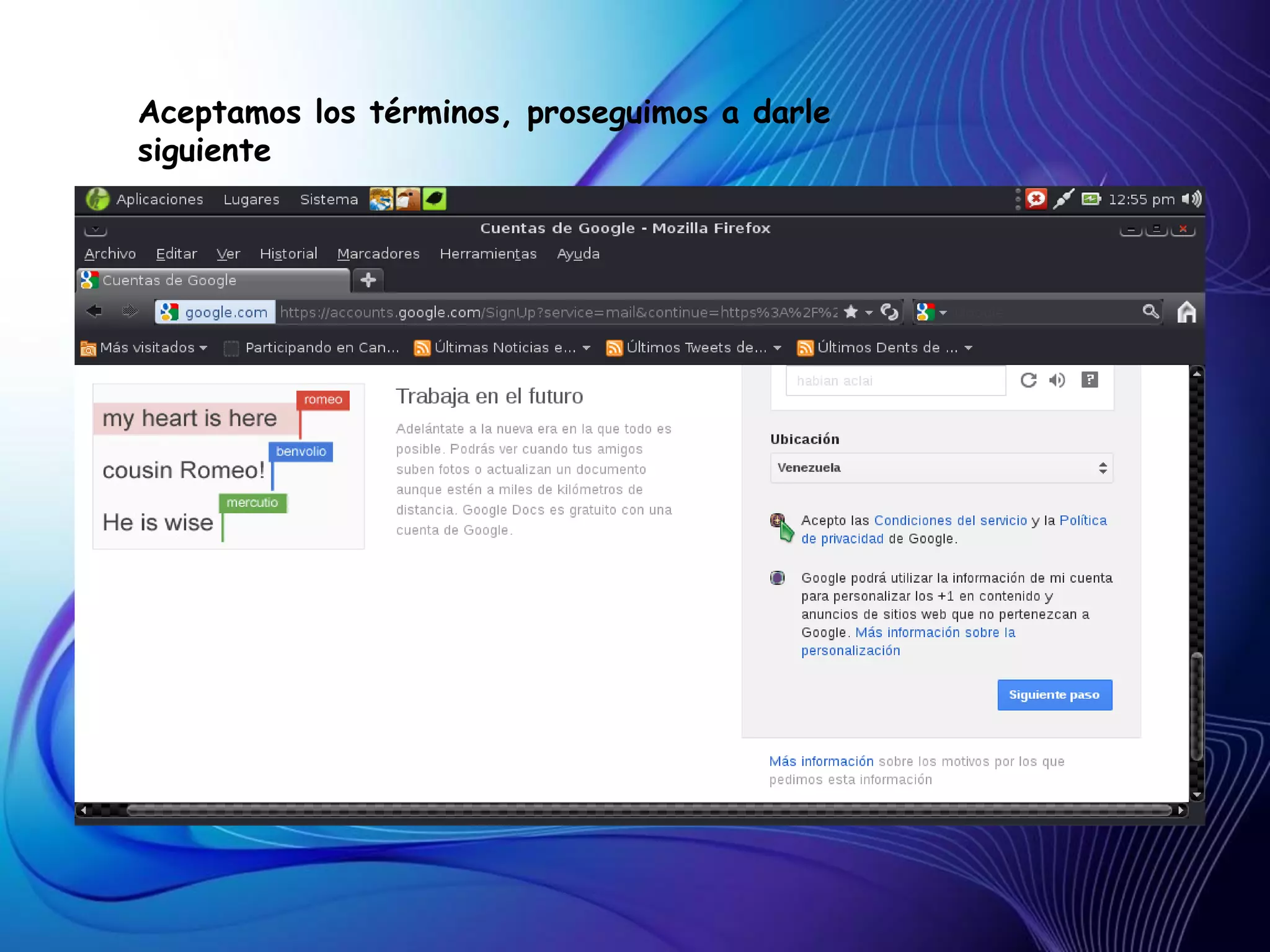
Task: Open the Sistema system menu
Action: pyautogui.click(x=329, y=199)
